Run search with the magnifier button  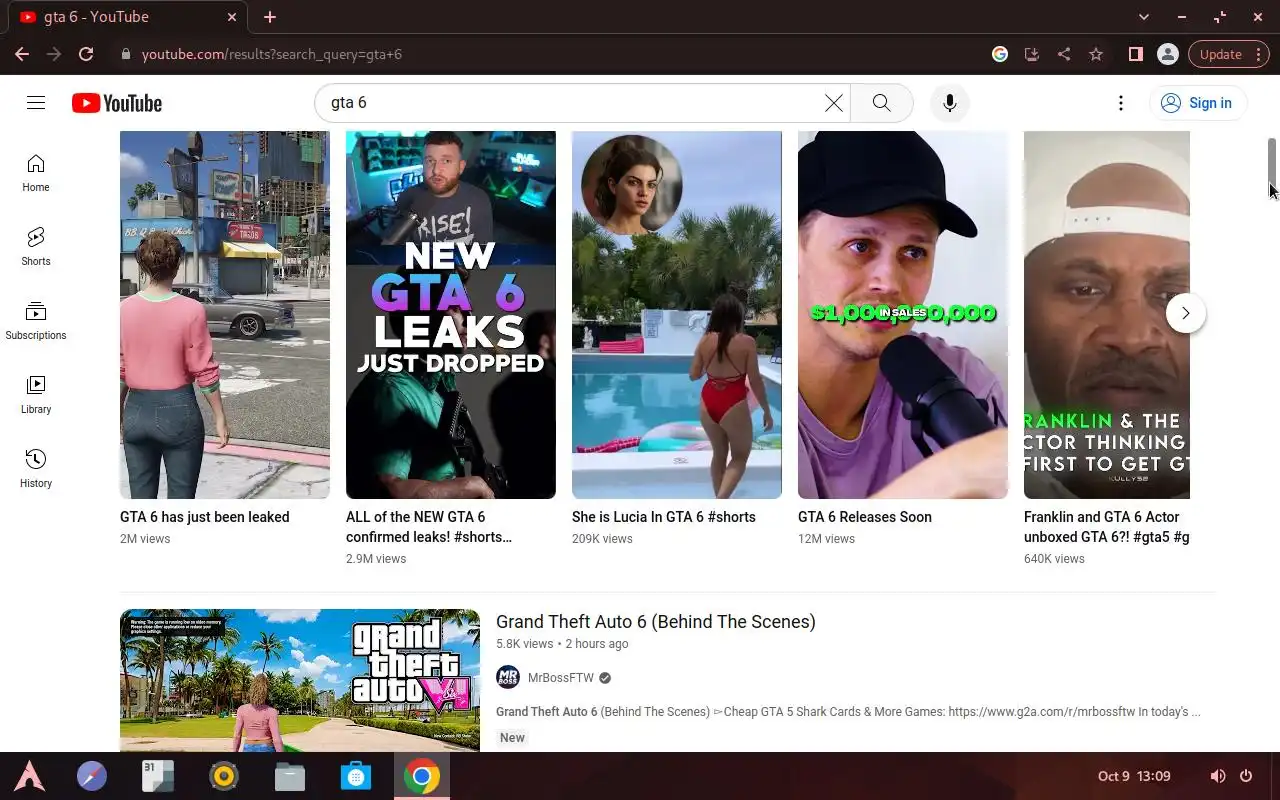881,103
